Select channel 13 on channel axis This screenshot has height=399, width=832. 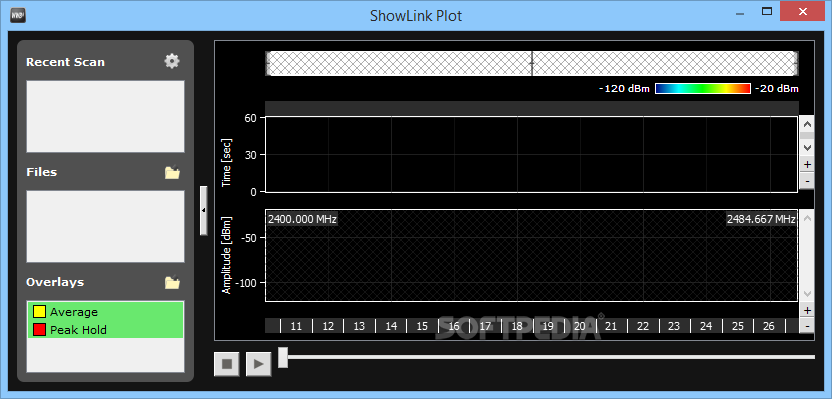click(359, 326)
